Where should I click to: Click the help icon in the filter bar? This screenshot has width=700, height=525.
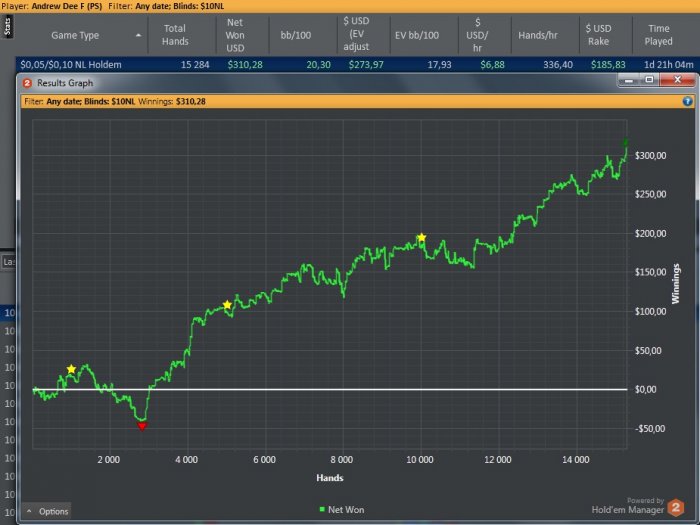[x=687, y=101]
